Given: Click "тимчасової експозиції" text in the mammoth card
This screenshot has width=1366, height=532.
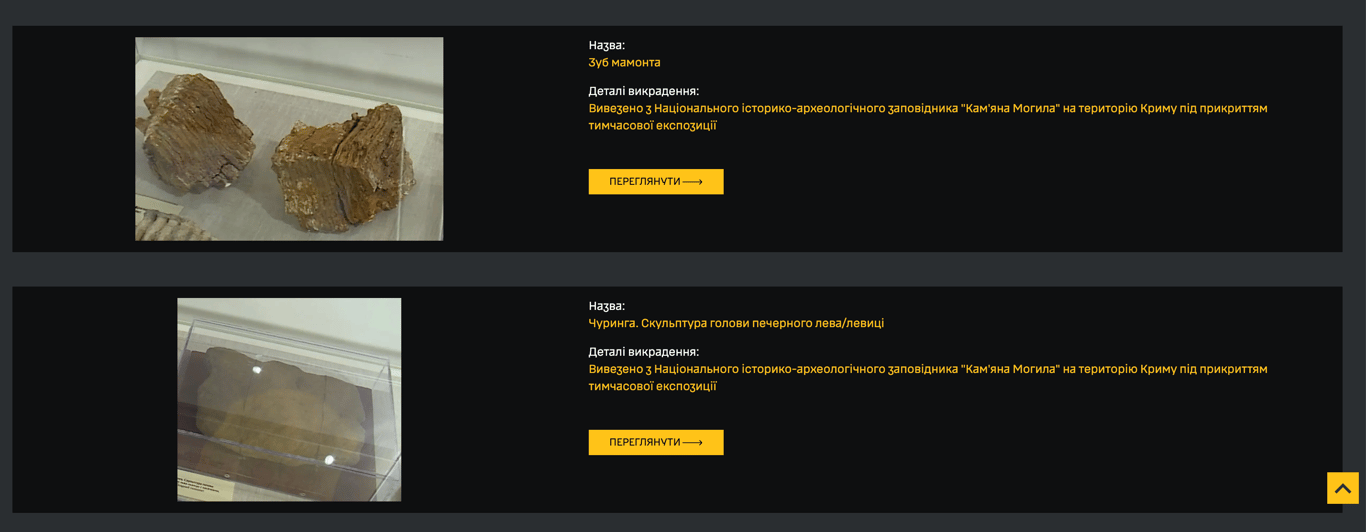Looking at the screenshot, I should pyautogui.click(x=652, y=126).
